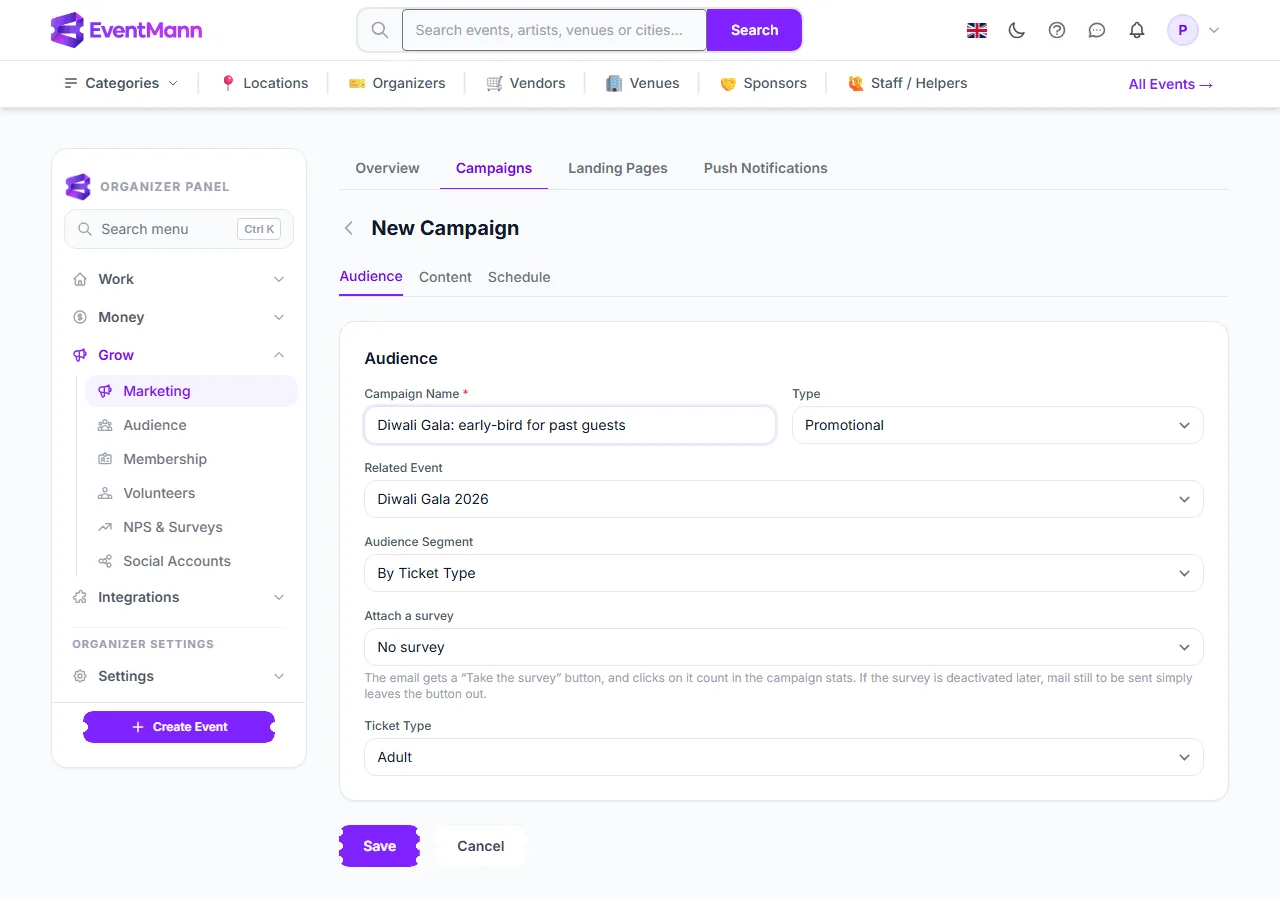Click the Work home icon
Image resolution: width=1280 pixels, height=900 pixels.
[x=80, y=279]
